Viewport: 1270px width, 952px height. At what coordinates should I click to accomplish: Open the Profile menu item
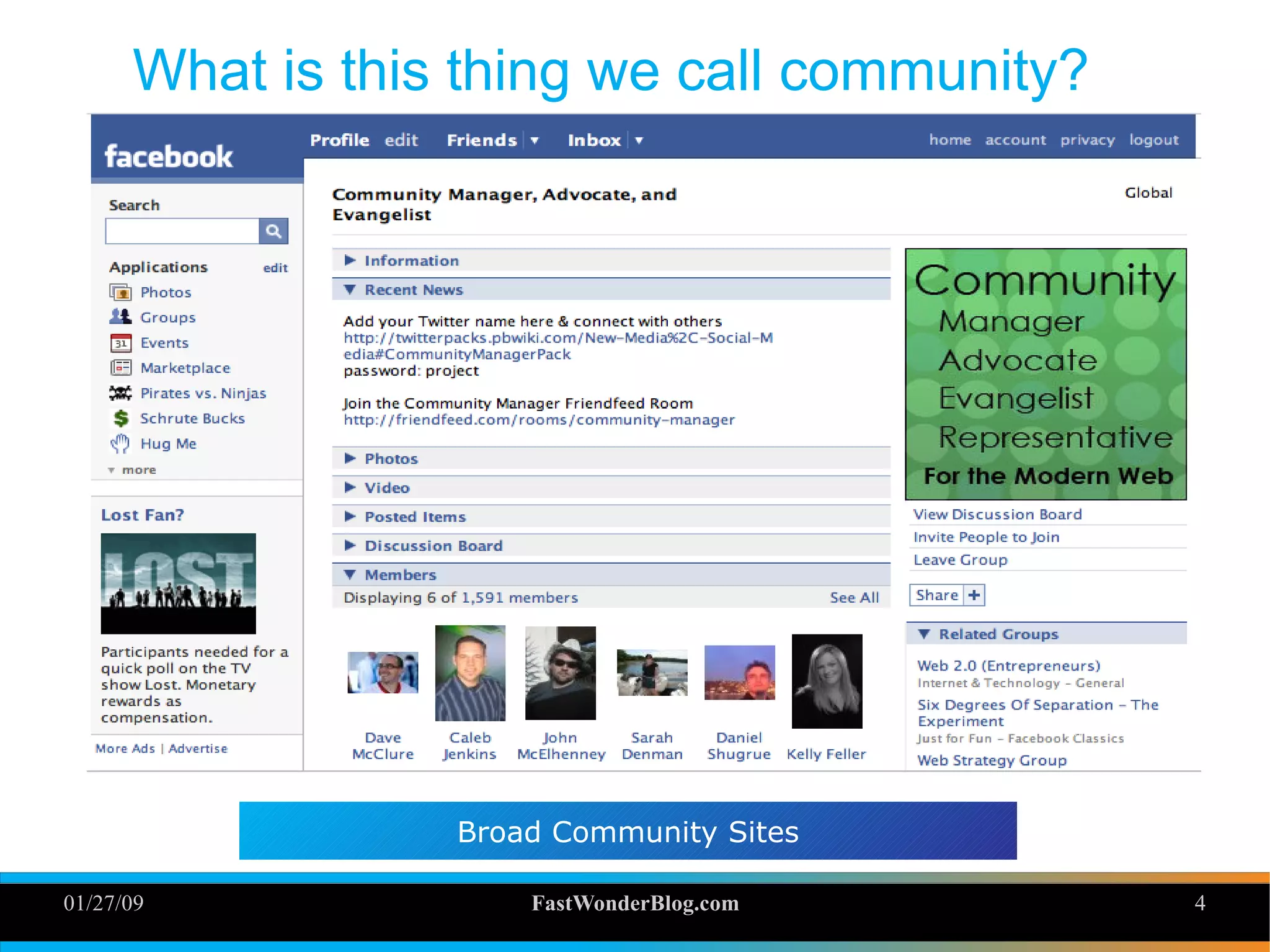pos(340,140)
